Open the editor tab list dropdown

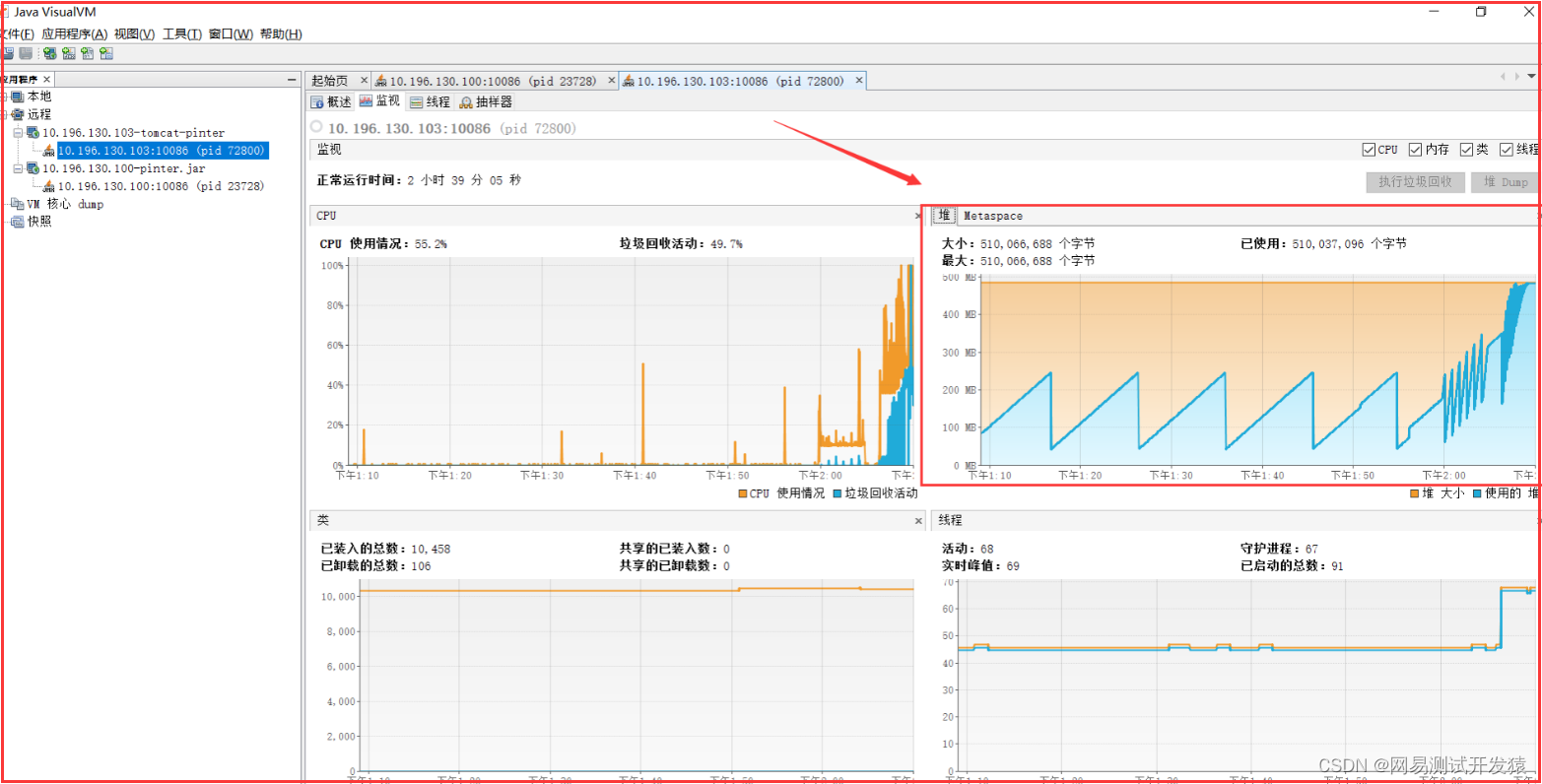coord(1531,76)
